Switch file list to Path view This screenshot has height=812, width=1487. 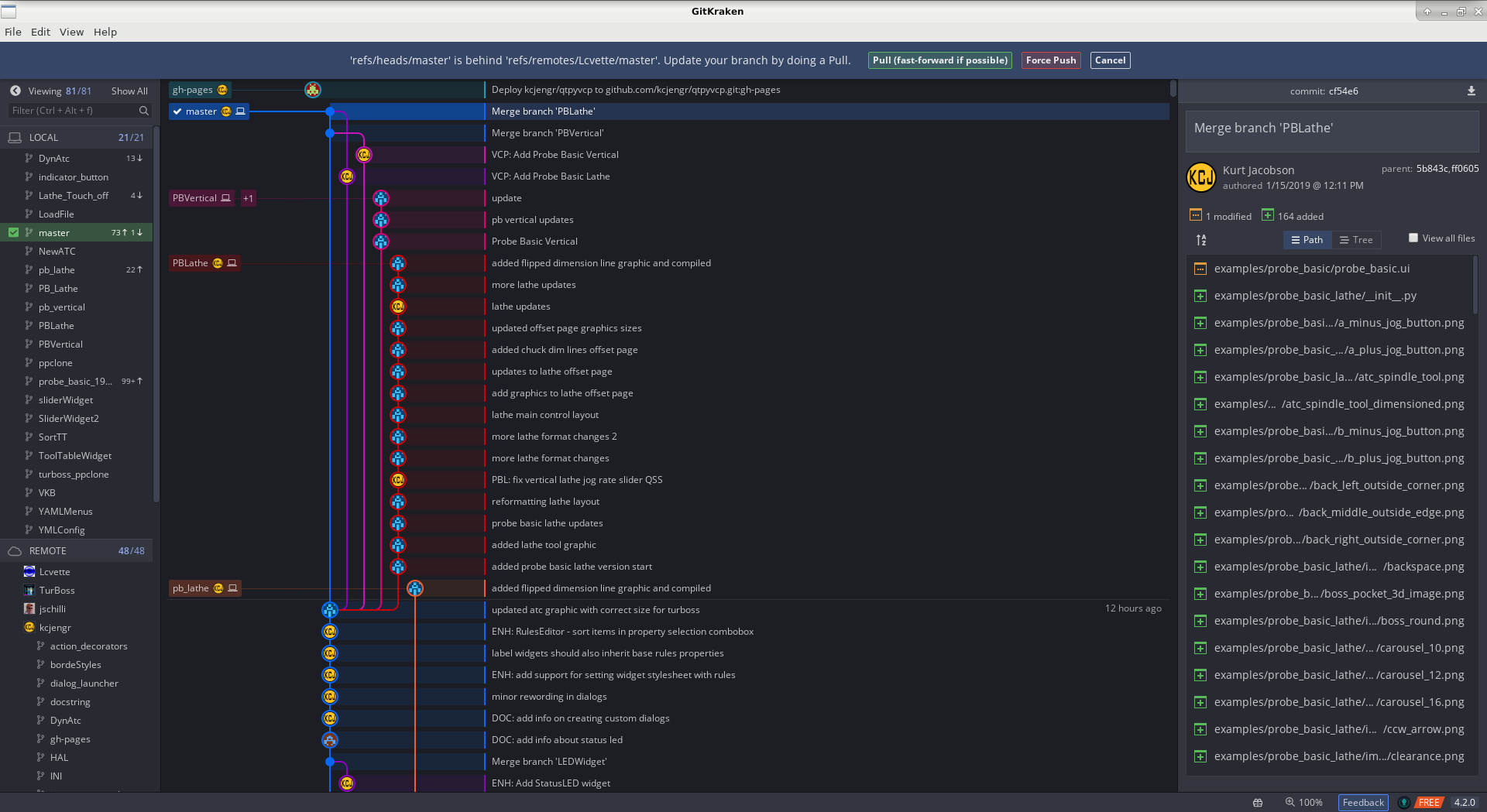(x=1307, y=240)
